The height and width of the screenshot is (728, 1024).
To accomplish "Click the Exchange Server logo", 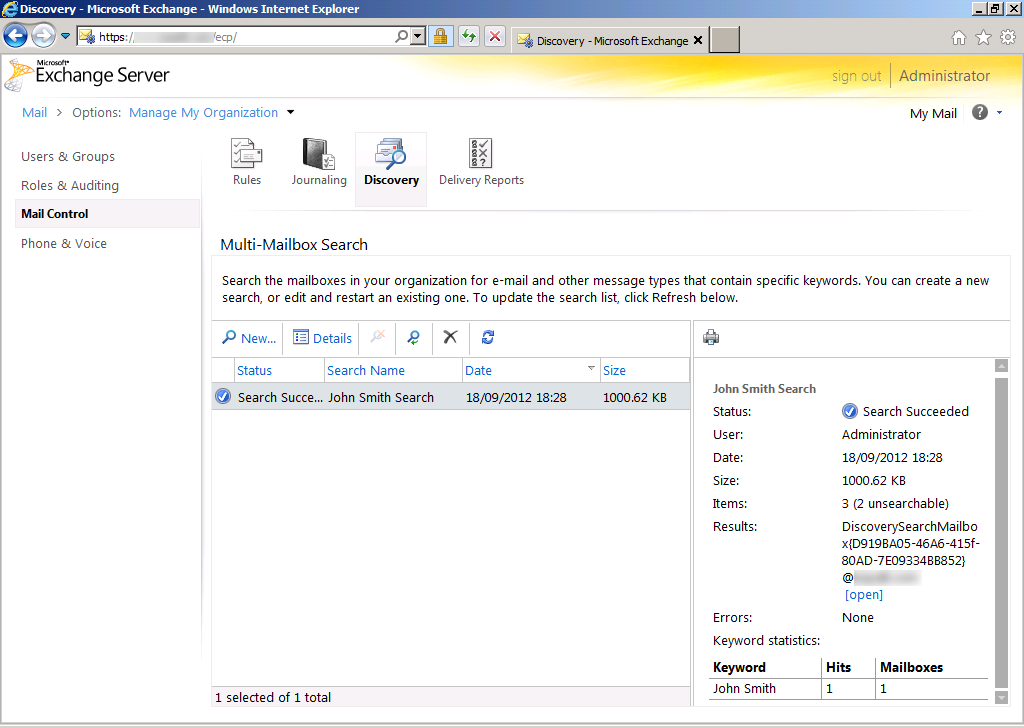I will [x=88, y=74].
